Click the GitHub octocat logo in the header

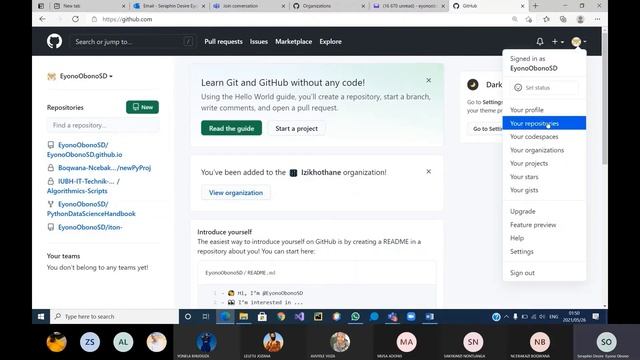[54, 41]
